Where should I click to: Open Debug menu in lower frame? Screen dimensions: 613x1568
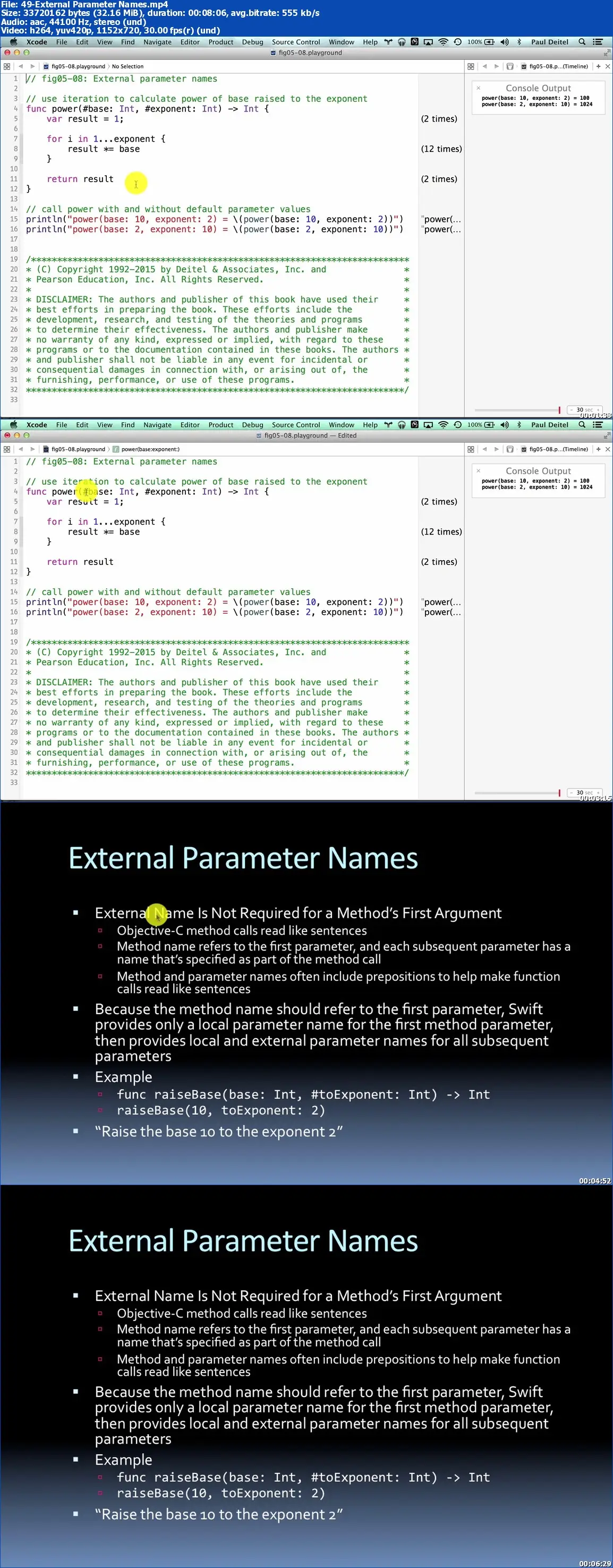253,425
